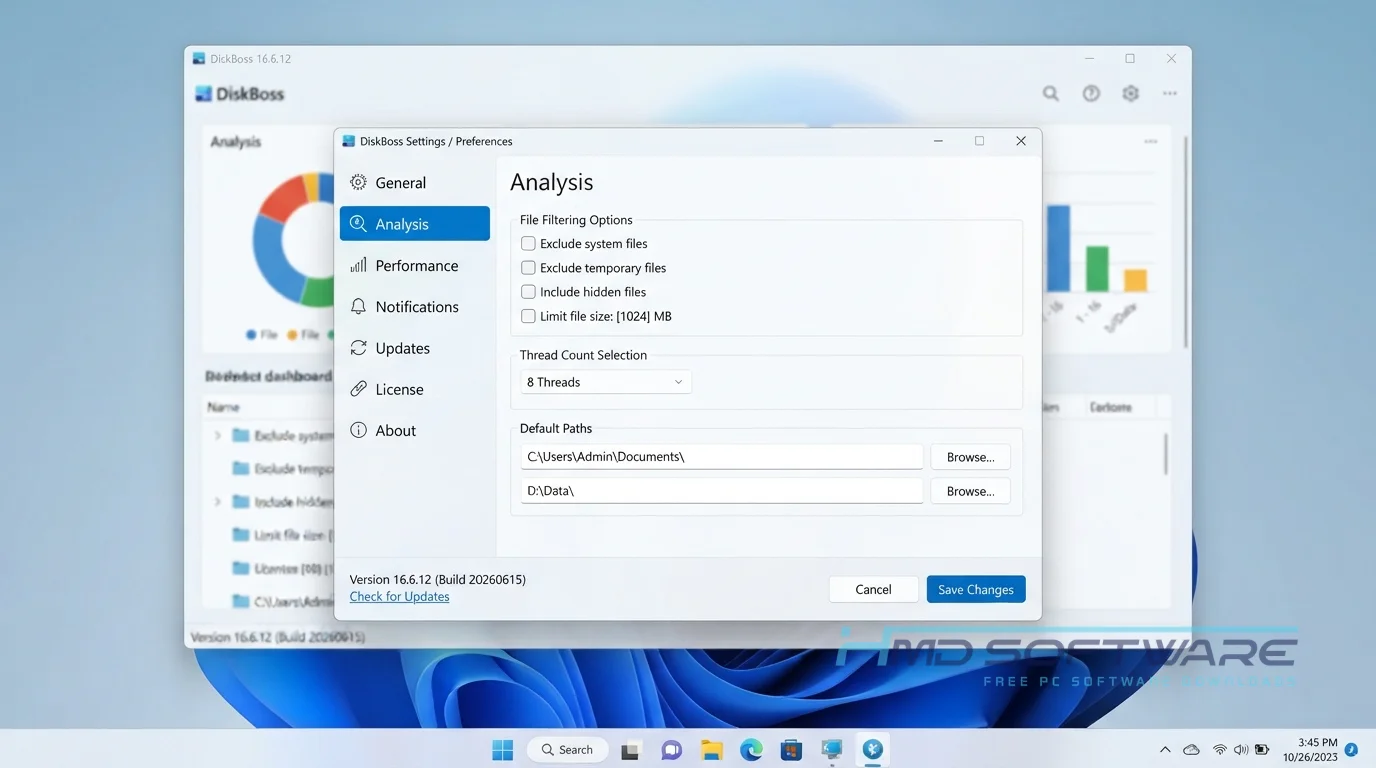Viewport: 1376px width, 768px height.
Task: Click the OneDrive cloud tray icon
Action: pyautogui.click(x=1191, y=750)
